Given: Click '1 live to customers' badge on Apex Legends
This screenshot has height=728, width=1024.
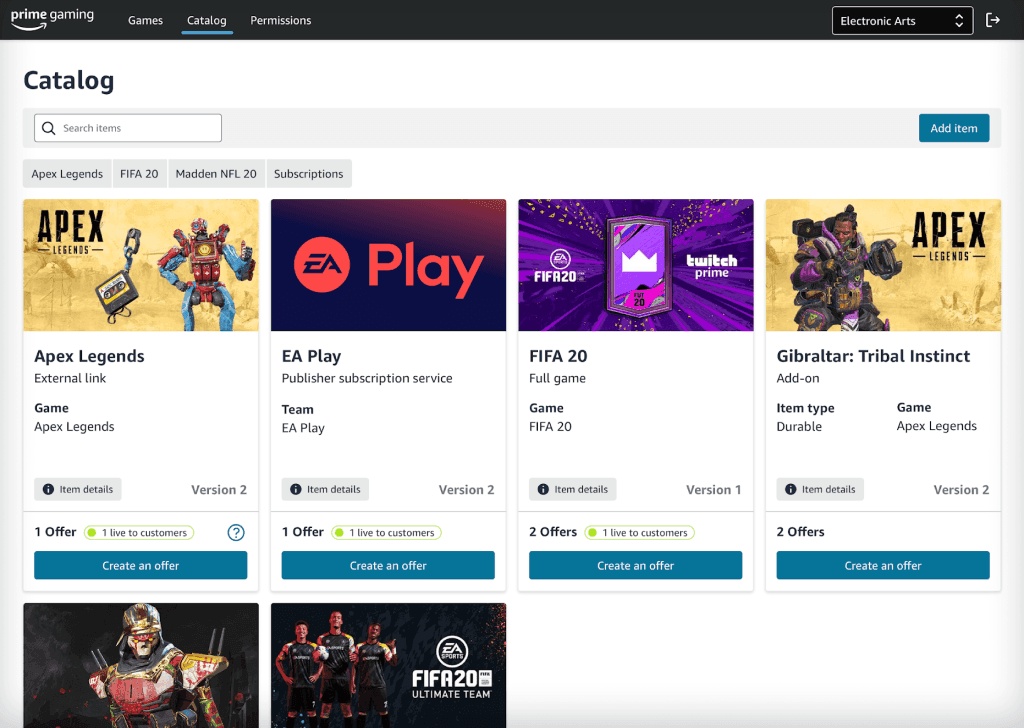Looking at the screenshot, I should click(139, 533).
